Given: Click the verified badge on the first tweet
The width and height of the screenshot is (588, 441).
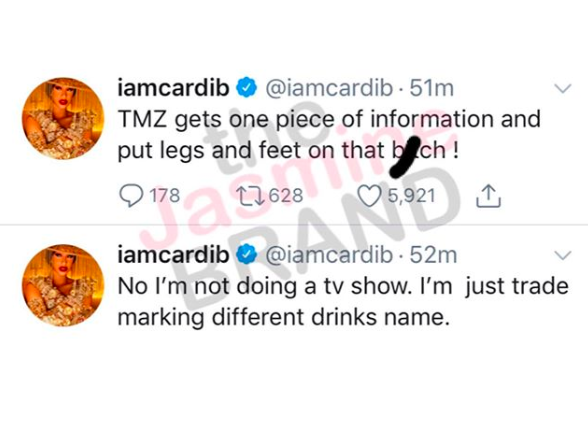Looking at the screenshot, I should 246,87.
